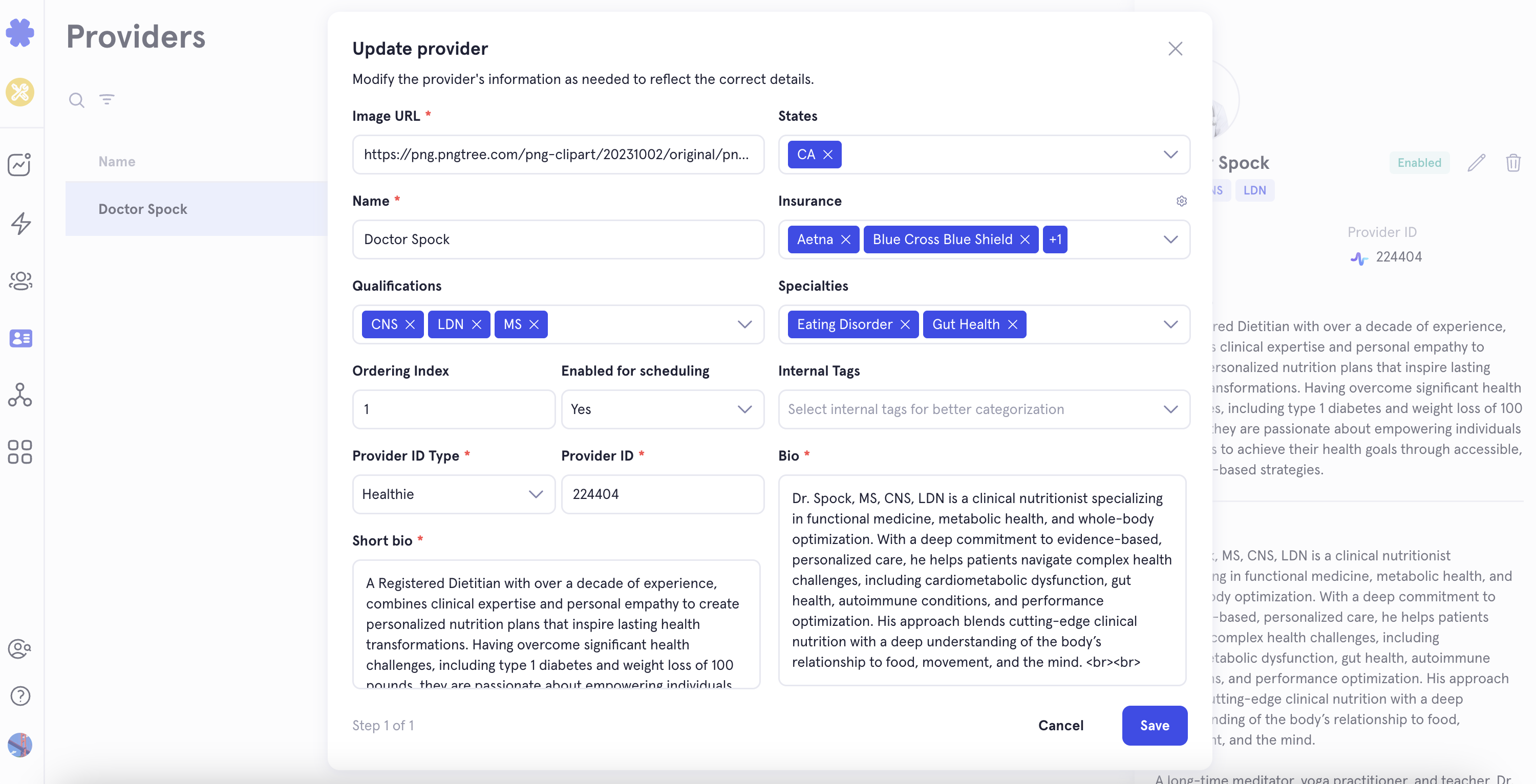Expand the States dropdown
The height and width of the screenshot is (784, 1536).
click(x=1170, y=155)
